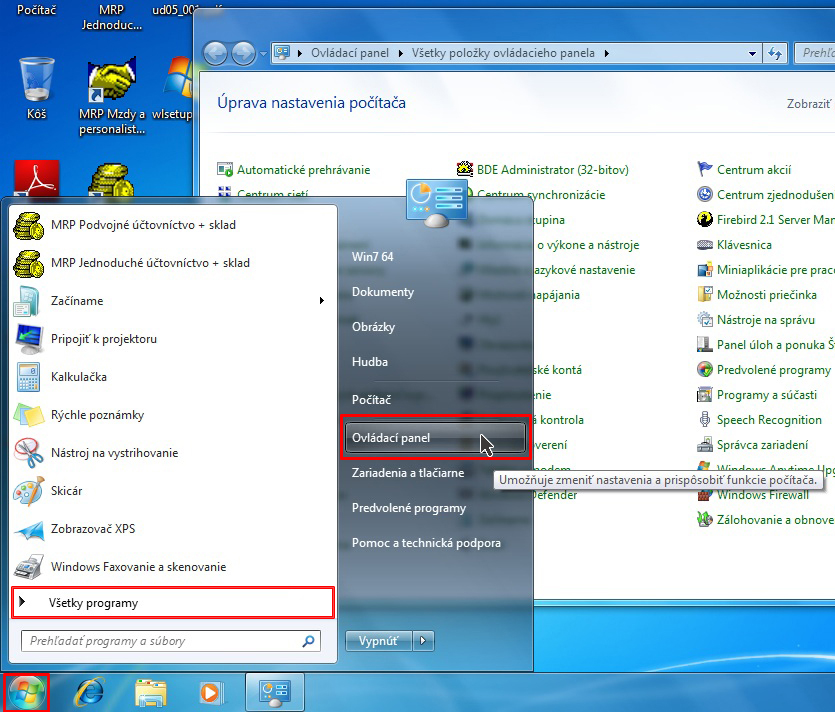Screen dimensions: 835x712
Task: Expand the root breadcrumb arrow before Ovládací panel
Action: [x=300, y=53]
